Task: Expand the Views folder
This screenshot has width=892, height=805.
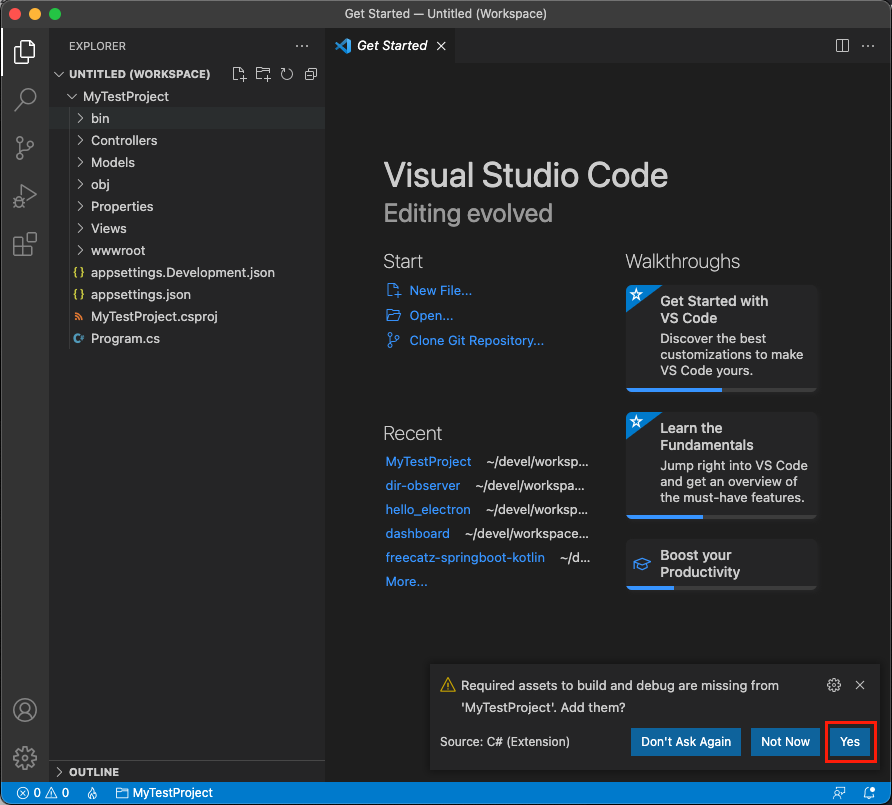Action: pos(187,229)
